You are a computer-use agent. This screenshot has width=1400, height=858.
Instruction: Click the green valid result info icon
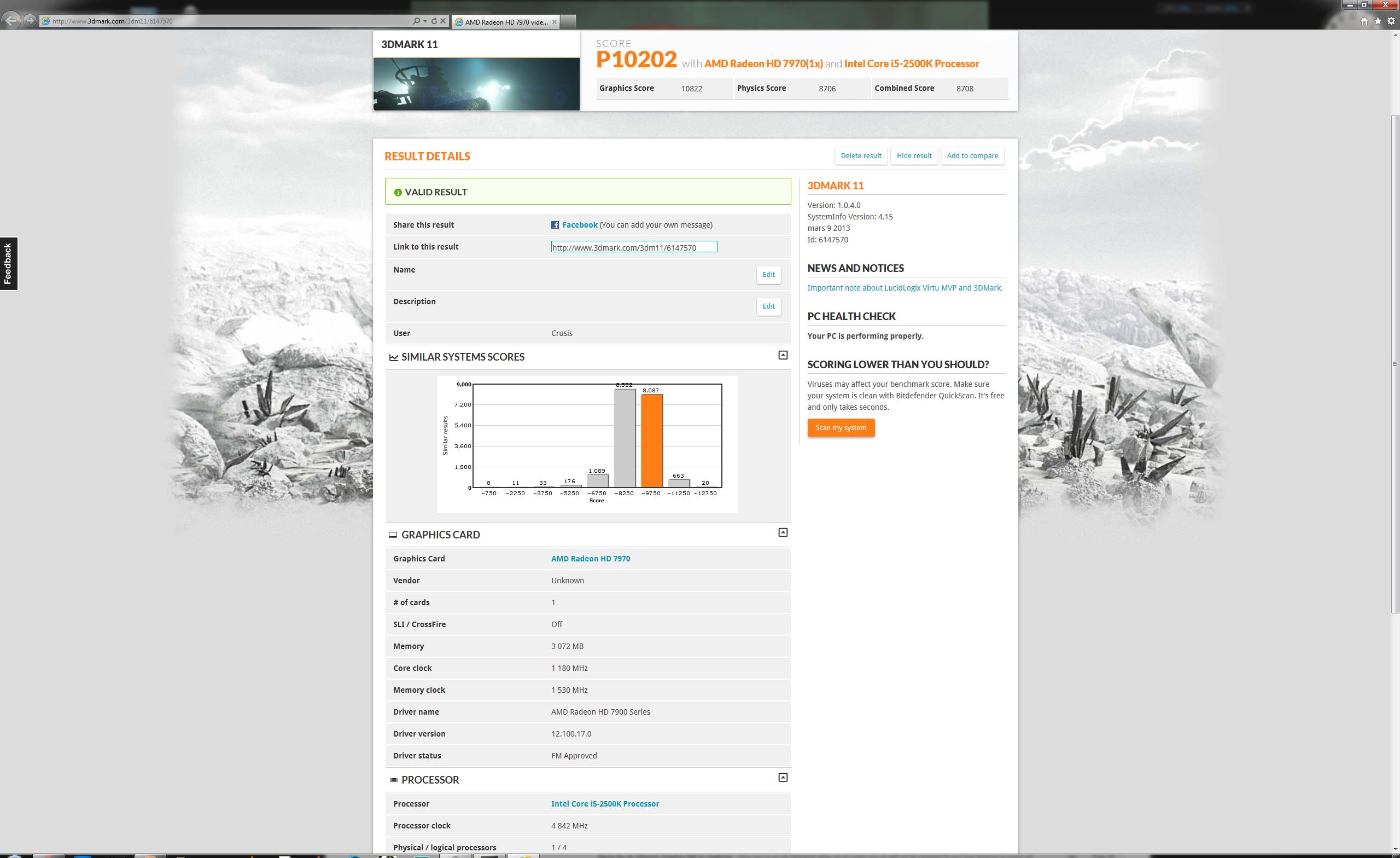(398, 192)
